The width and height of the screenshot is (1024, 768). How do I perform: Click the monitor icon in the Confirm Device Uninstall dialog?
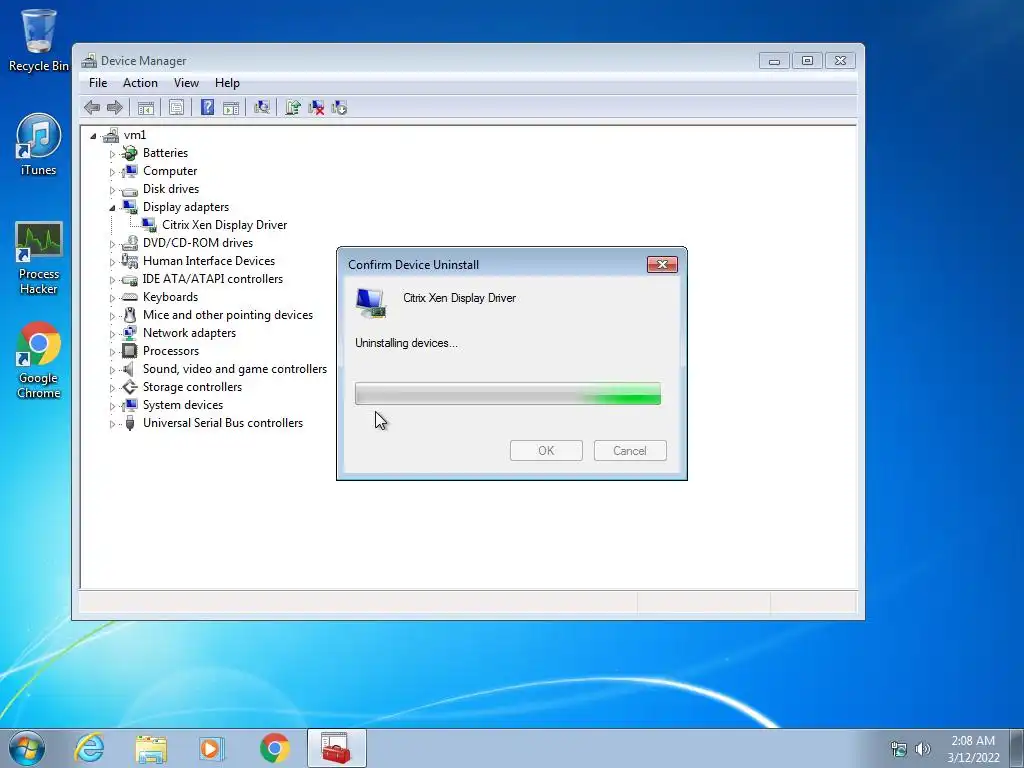pyautogui.click(x=371, y=303)
